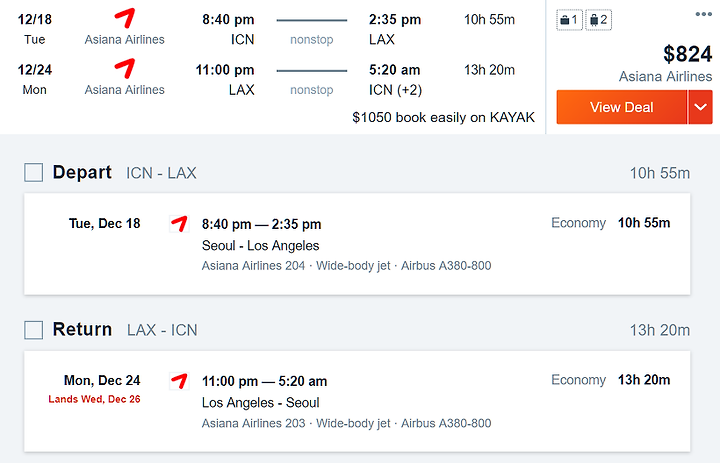Click the $1050 book easily on KAYAK link
The width and height of the screenshot is (720, 463).
coord(443,118)
